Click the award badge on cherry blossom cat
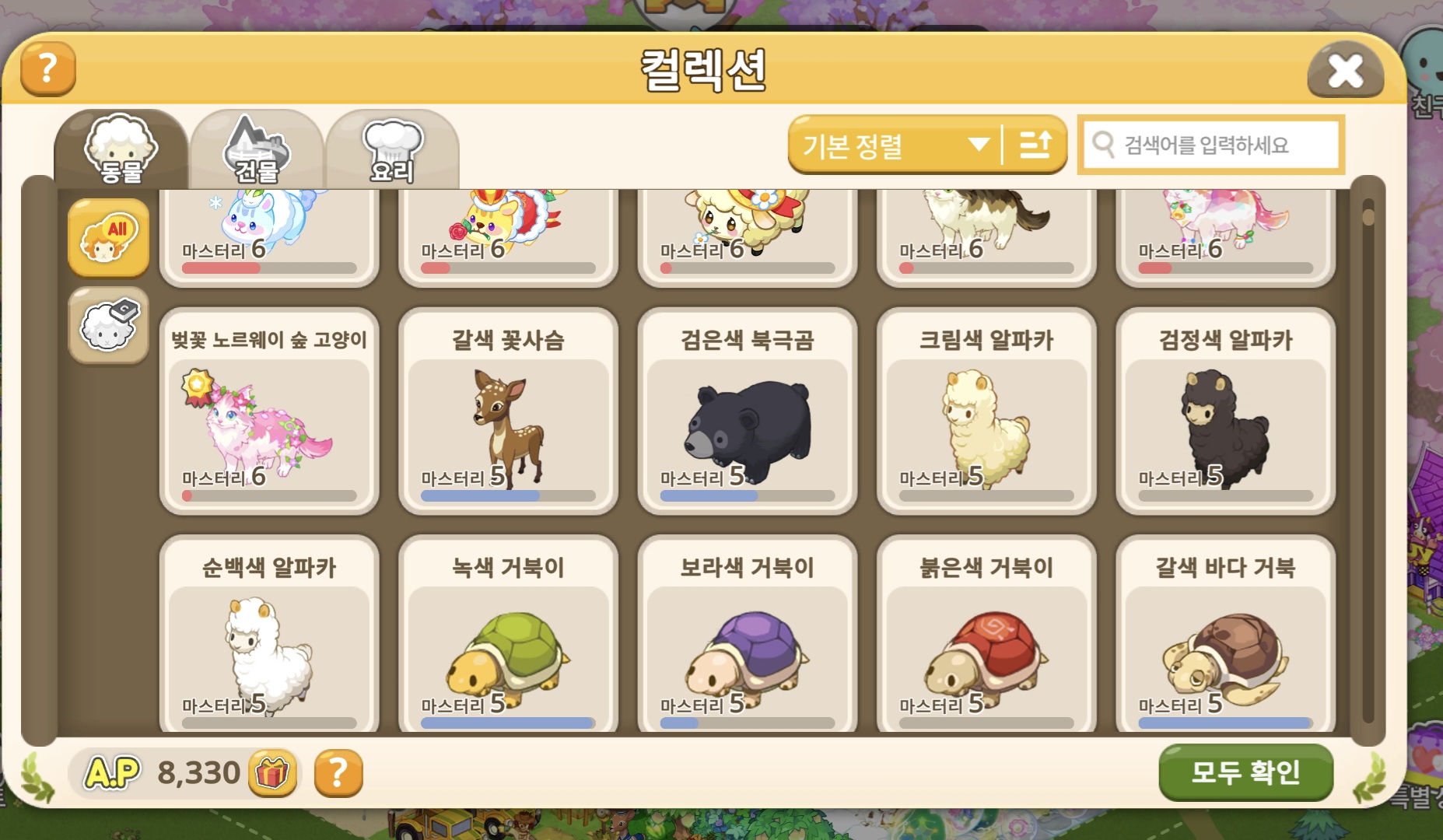1443x840 pixels. pos(198,387)
